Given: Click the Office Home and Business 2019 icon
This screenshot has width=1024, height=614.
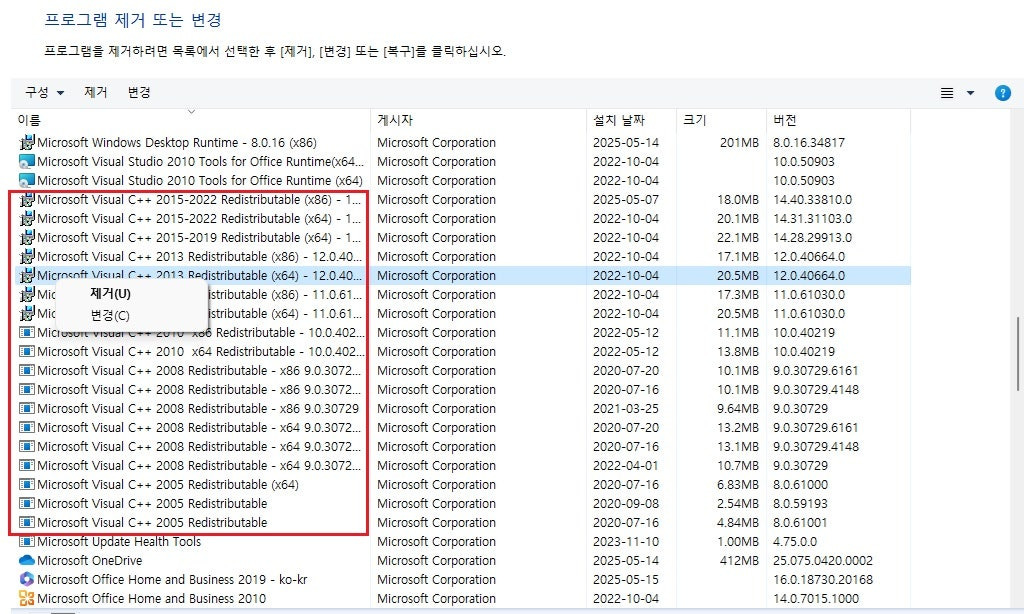Looking at the screenshot, I should pos(27,579).
